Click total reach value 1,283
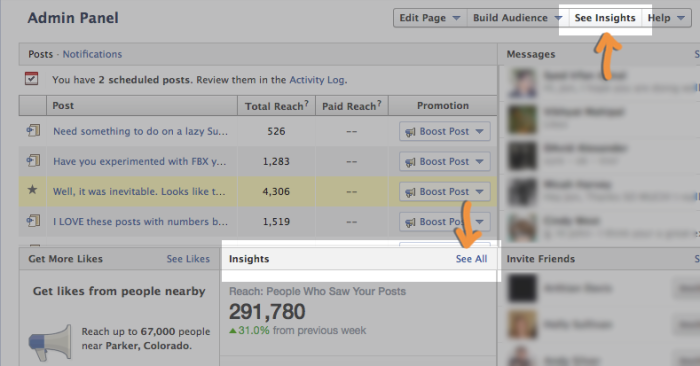700x366 pixels. (276, 161)
